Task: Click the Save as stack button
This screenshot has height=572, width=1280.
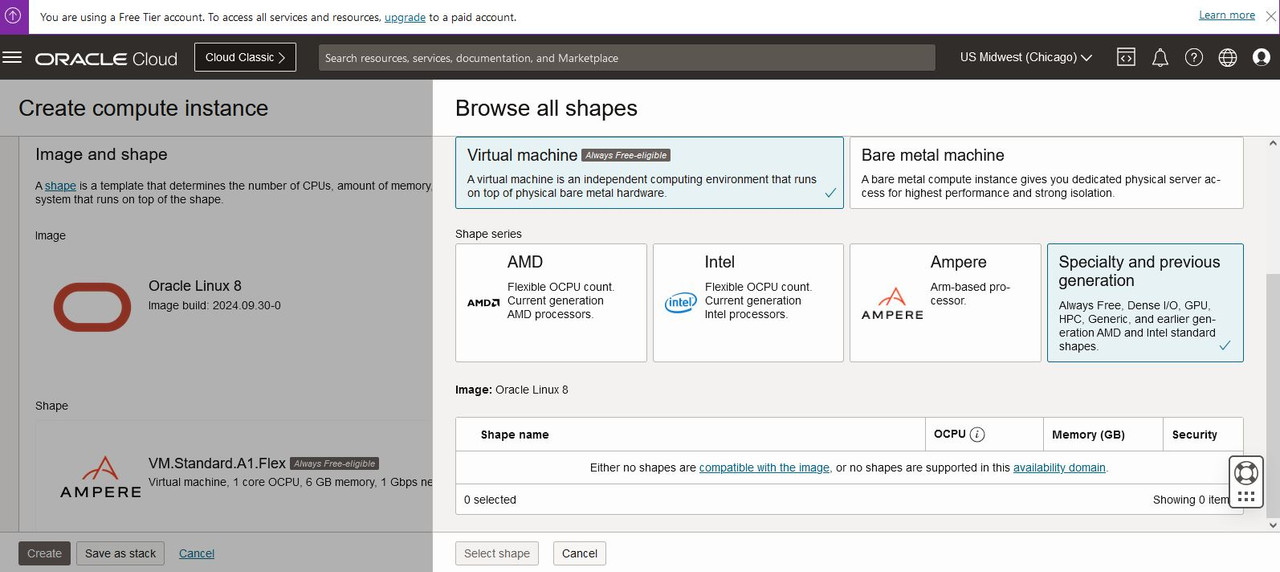Action: coord(121,553)
